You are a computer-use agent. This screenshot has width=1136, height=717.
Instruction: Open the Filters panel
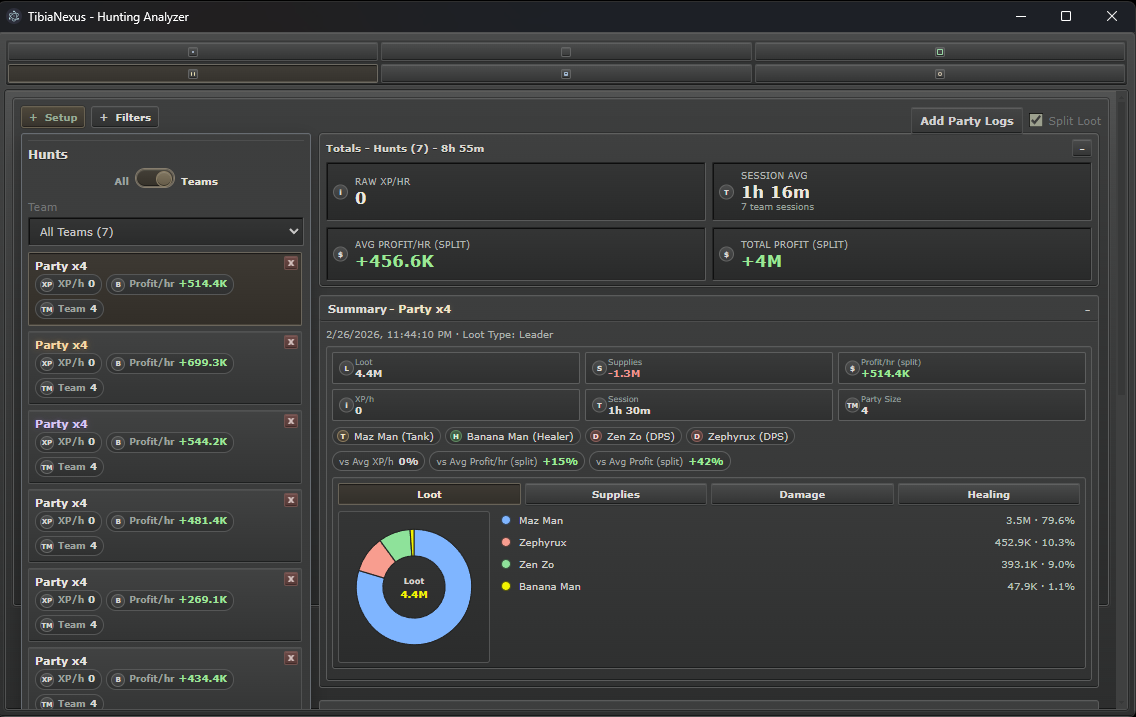124,117
